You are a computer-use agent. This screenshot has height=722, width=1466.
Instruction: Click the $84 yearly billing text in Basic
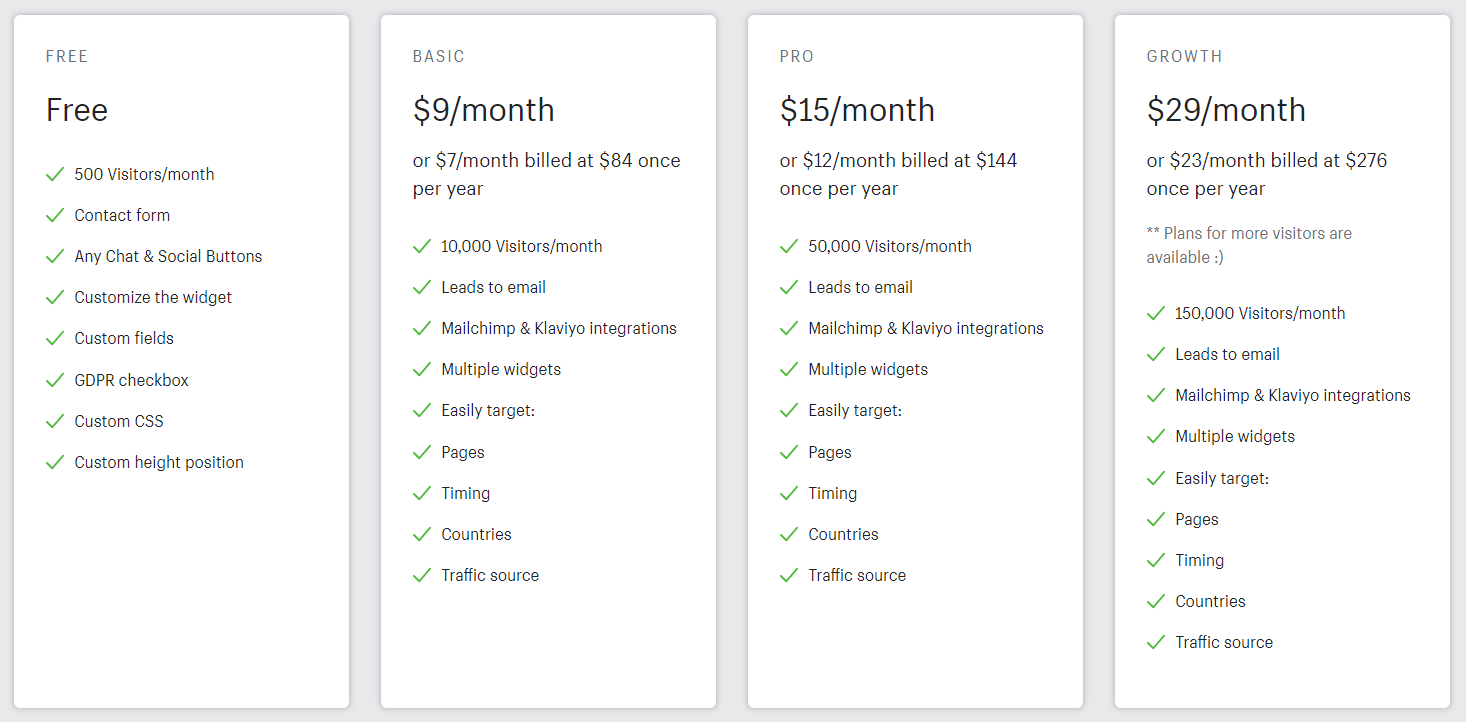pyautogui.click(x=615, y=161)
